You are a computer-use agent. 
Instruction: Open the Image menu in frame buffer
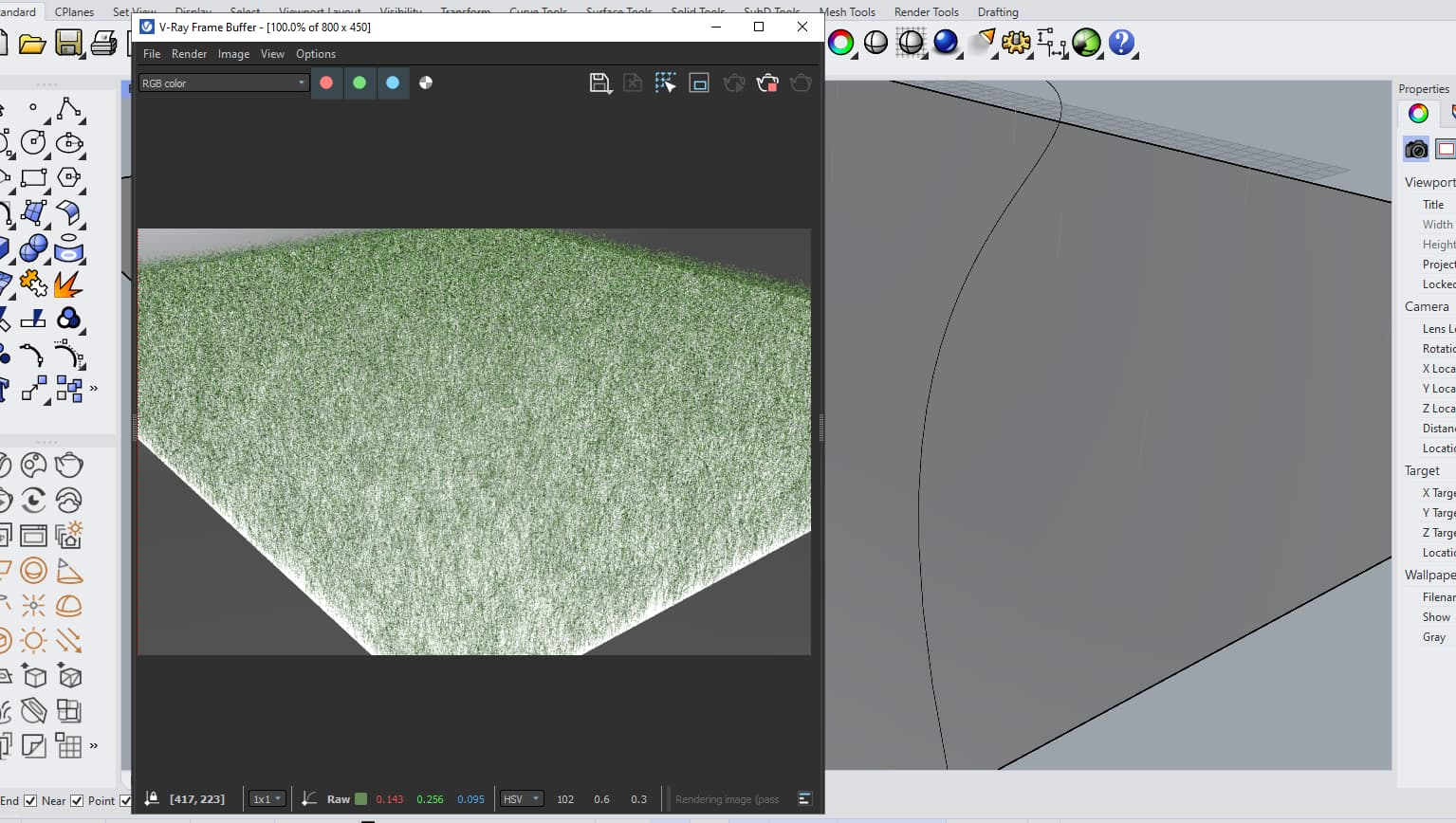click(x=233, y=54)
